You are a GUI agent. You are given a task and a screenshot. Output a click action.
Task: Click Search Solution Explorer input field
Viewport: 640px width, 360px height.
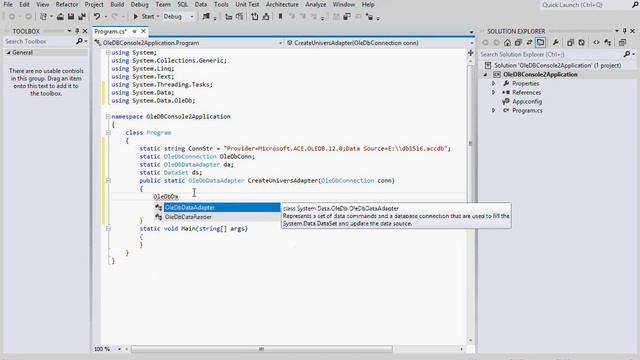(x=551, y=54)
